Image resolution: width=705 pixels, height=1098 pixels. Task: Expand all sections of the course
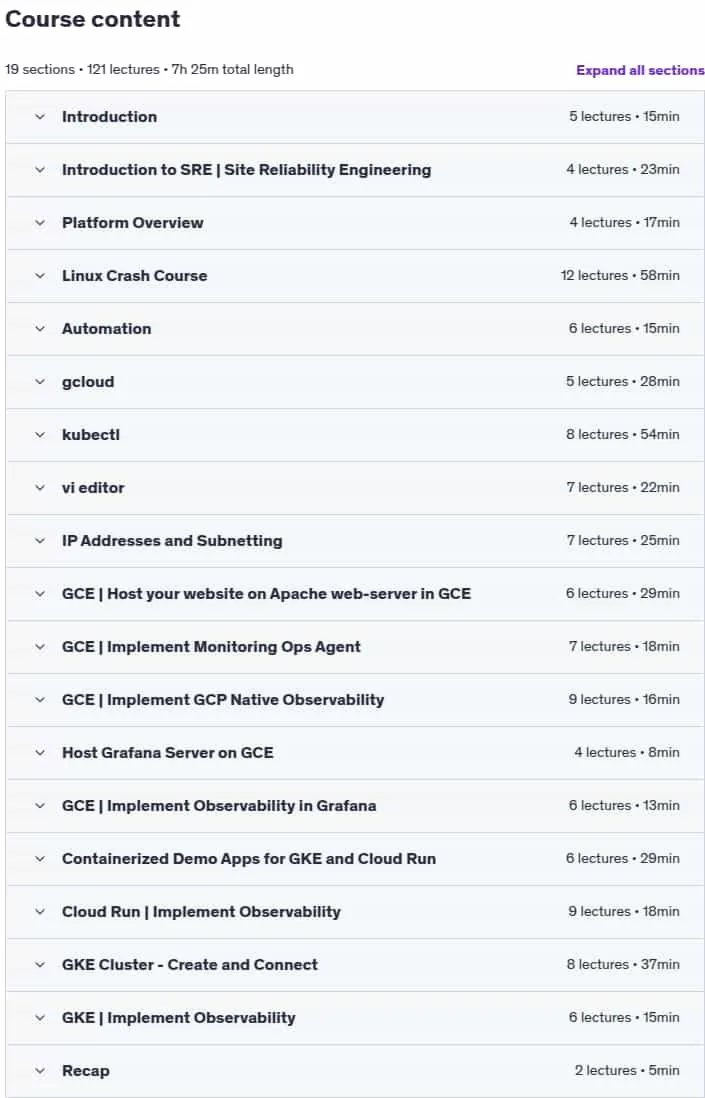pyautogui.click(x=640, y=70)
